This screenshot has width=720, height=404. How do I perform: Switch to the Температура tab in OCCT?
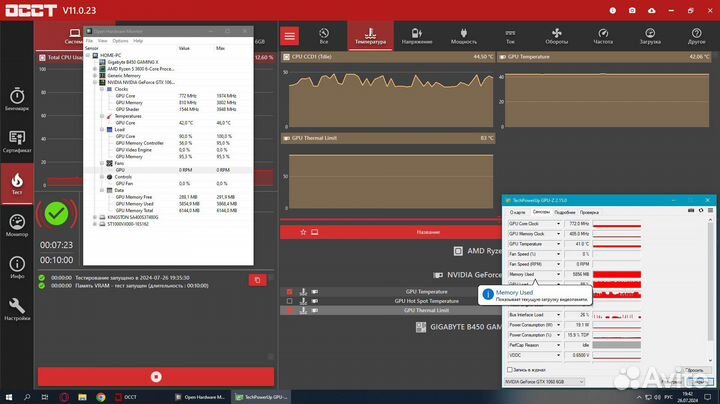point(370,36)
